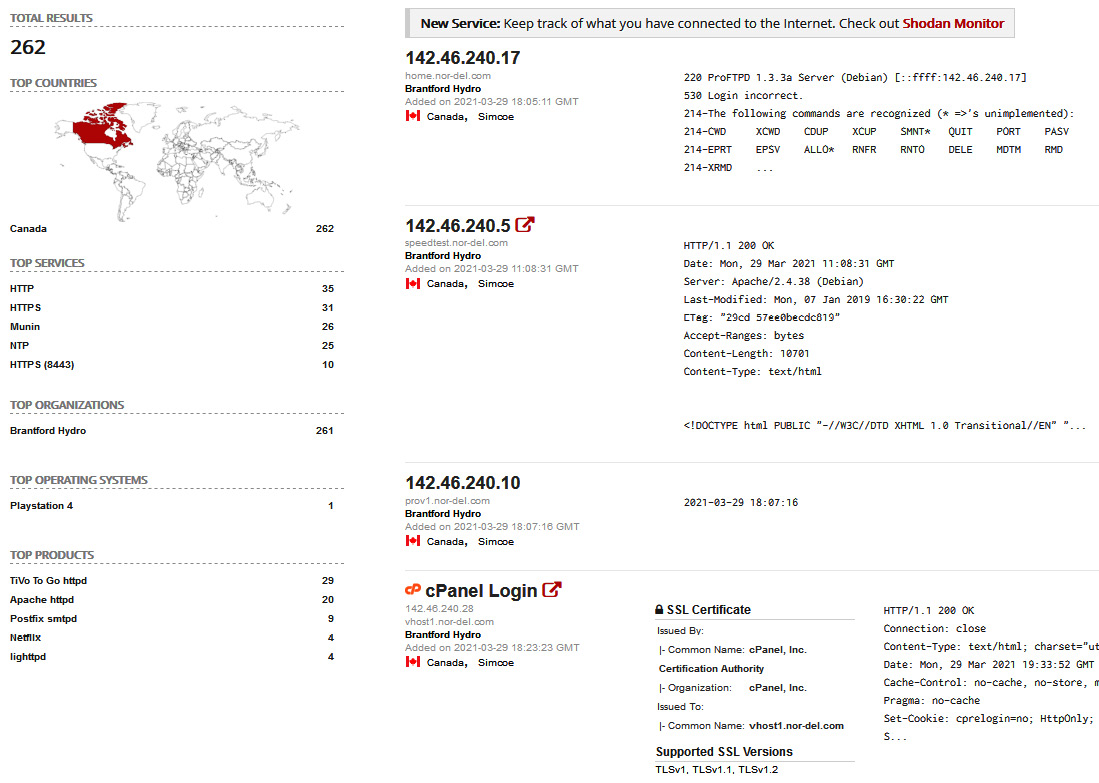Filter by TiVo To Go httpd product
The height and width of the screenshot is (783, 1099).
48,580
